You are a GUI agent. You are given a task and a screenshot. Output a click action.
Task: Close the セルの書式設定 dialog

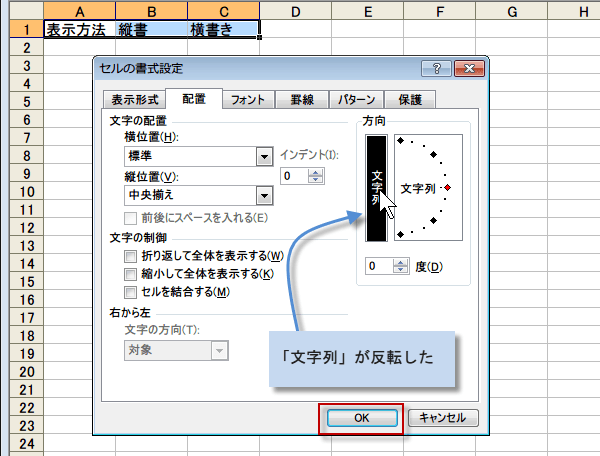coord(470,68)
